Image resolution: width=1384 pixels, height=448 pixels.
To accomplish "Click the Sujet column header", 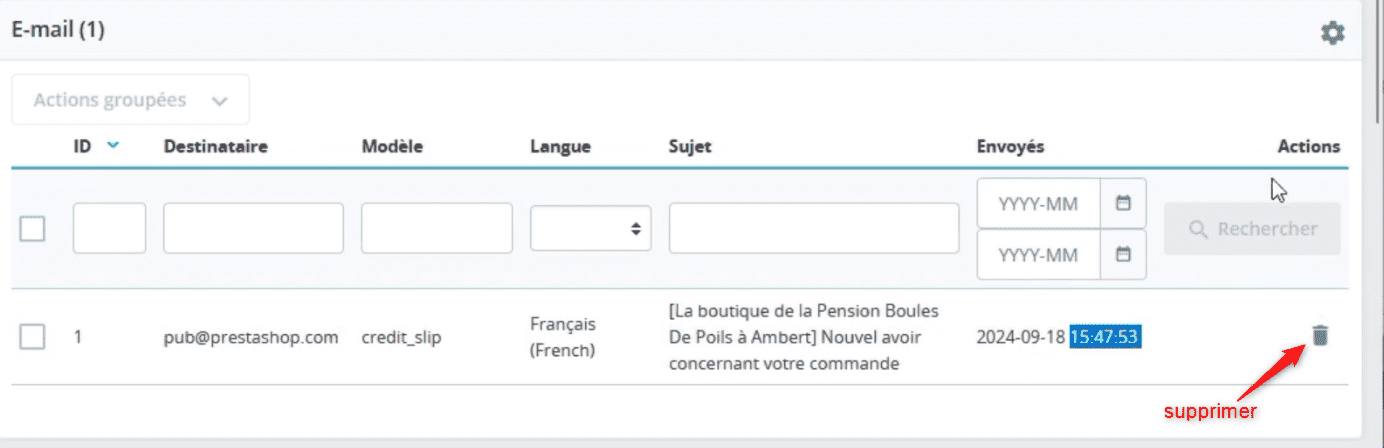I will tap(690, 146).
